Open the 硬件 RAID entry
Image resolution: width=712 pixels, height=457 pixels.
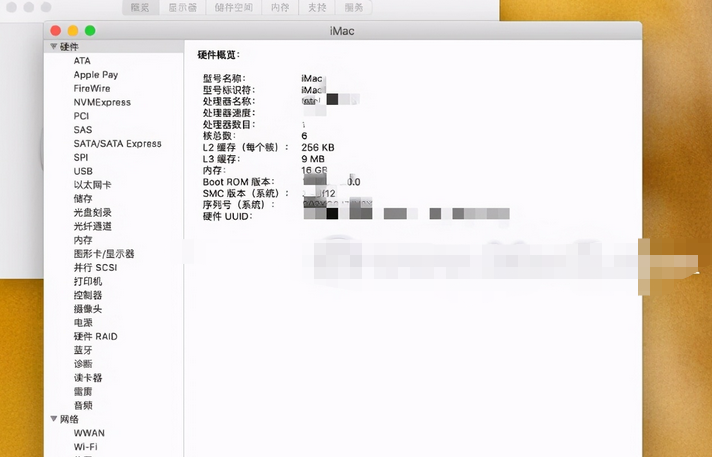(x=95, y=337)
